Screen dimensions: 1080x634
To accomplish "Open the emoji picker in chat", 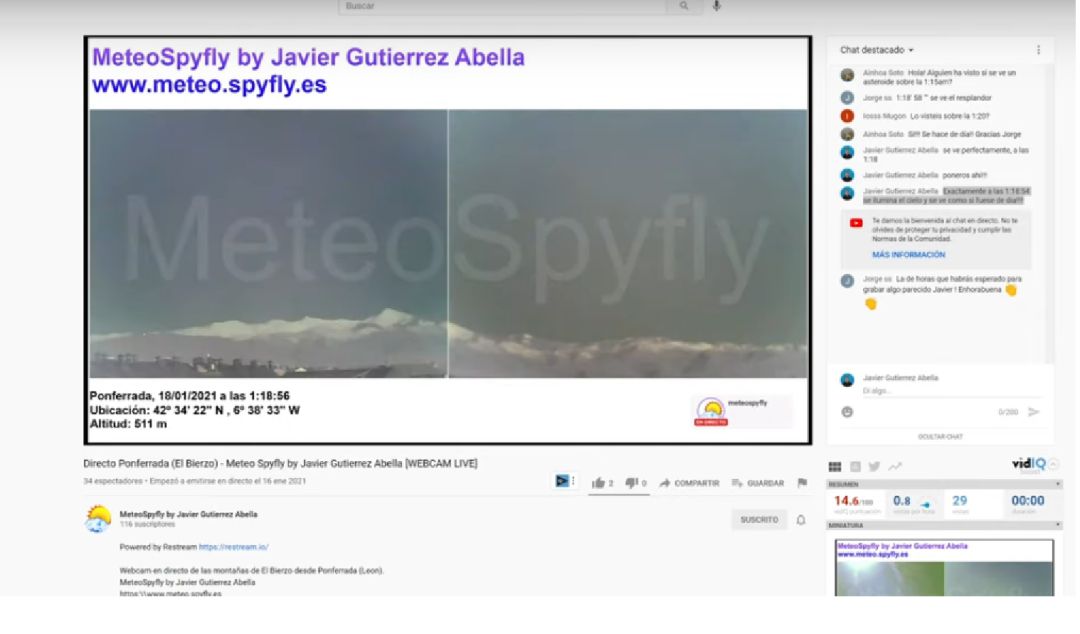I will [x=847, y=411].
